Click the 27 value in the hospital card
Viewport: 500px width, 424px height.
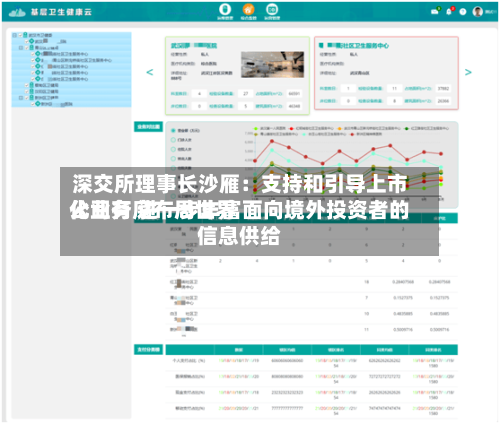(246, 94)
